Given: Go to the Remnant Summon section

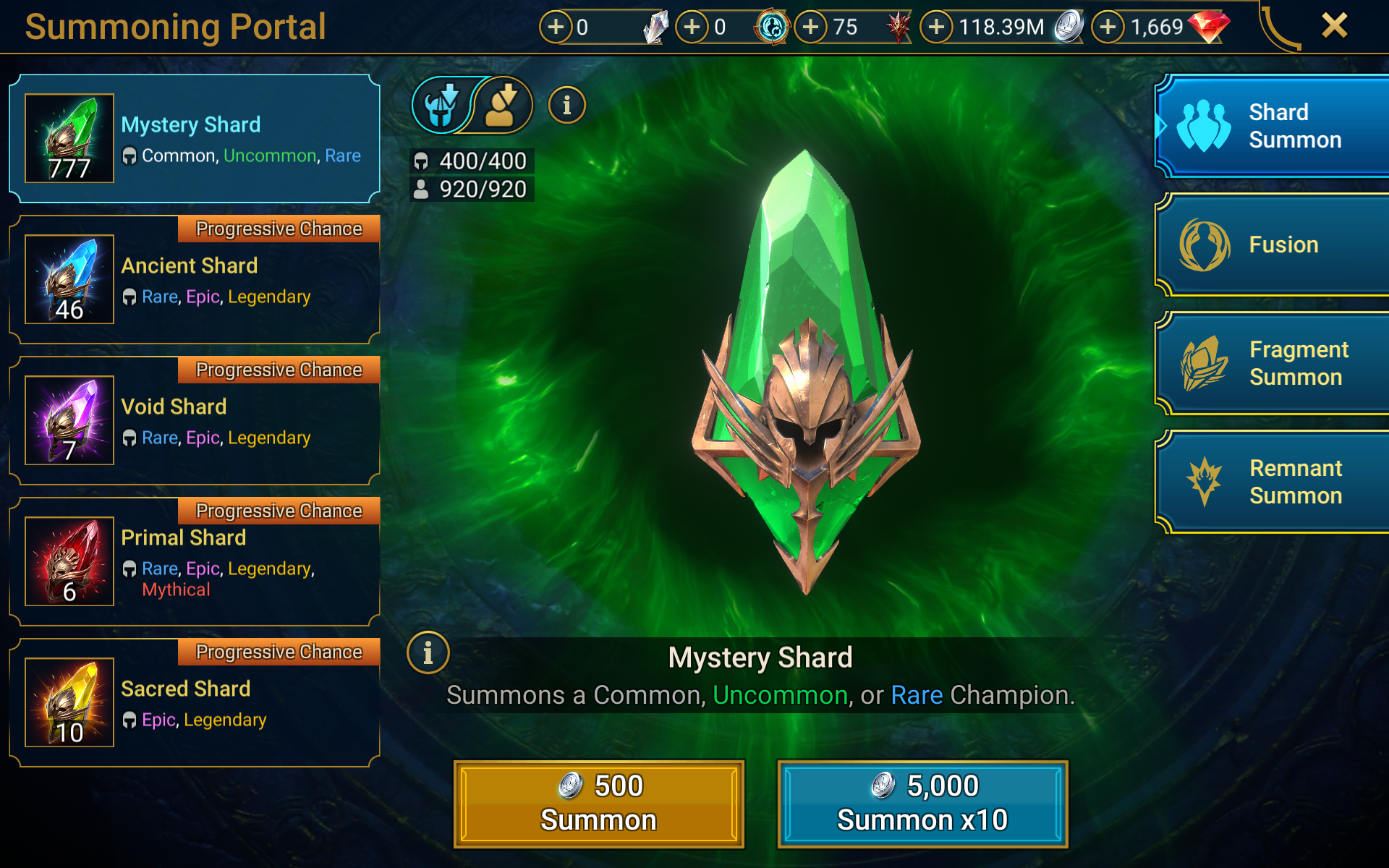Looking at the screenshot, I should [x=1273, y=482].
